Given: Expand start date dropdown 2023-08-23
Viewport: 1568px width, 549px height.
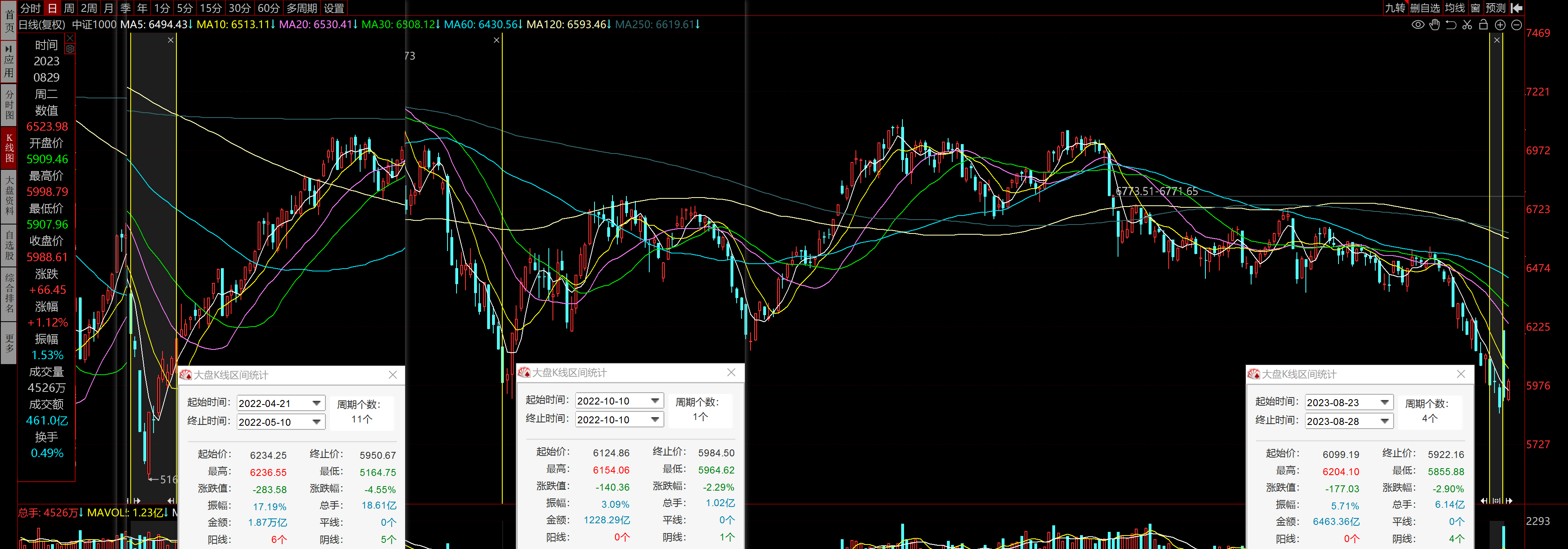Looking at the screenshot, I should [x=1384, y=402].
